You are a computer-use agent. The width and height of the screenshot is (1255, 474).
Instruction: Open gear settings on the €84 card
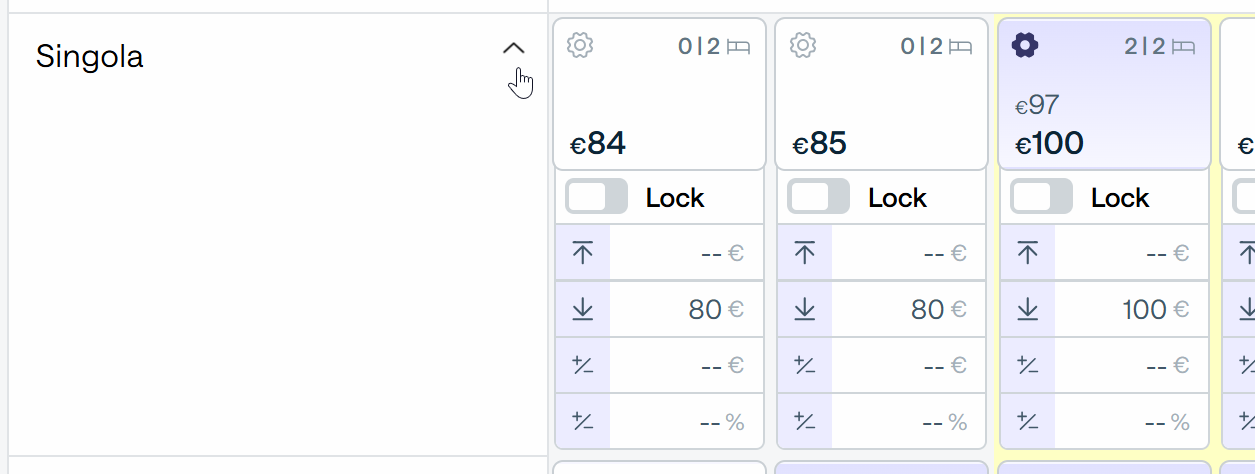580,45
